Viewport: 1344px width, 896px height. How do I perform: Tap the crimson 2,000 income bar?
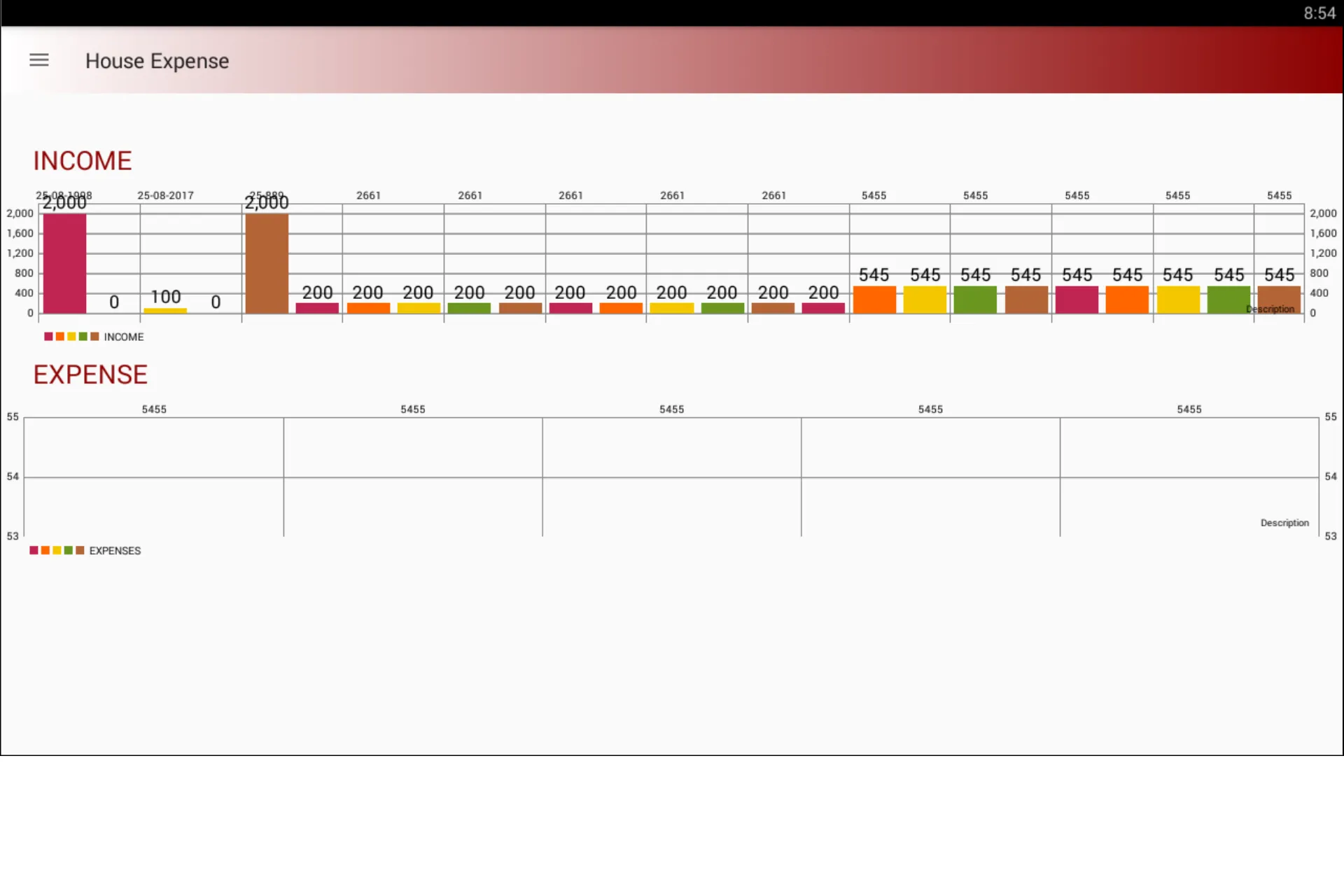point(64,263)
